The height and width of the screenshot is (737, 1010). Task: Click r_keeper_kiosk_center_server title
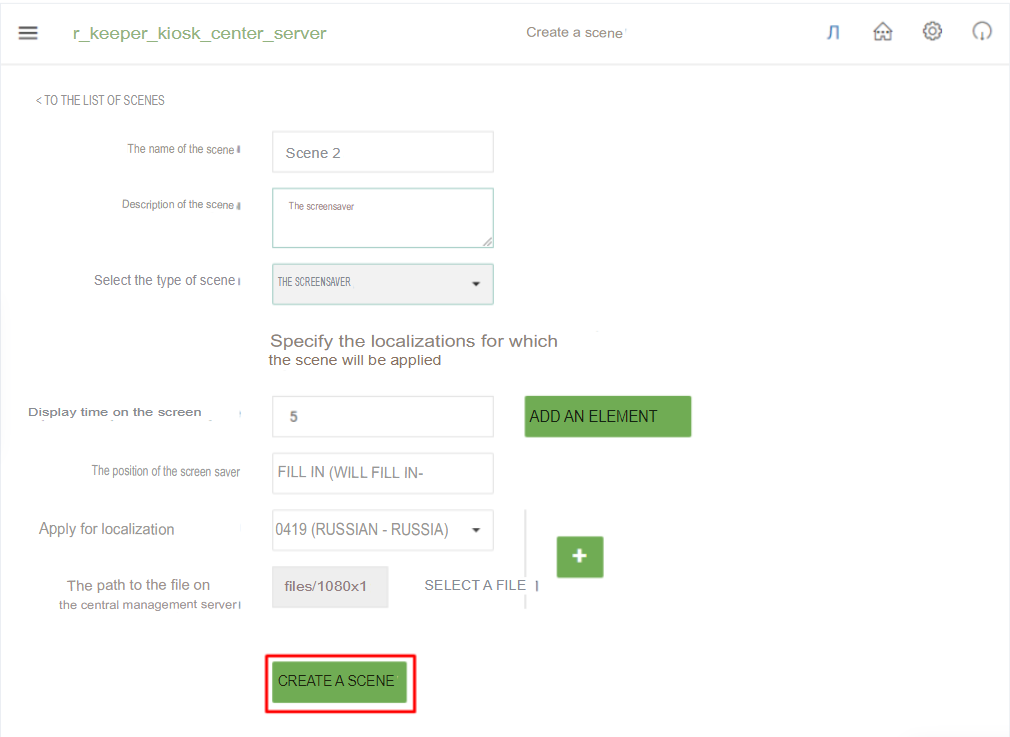199,33
